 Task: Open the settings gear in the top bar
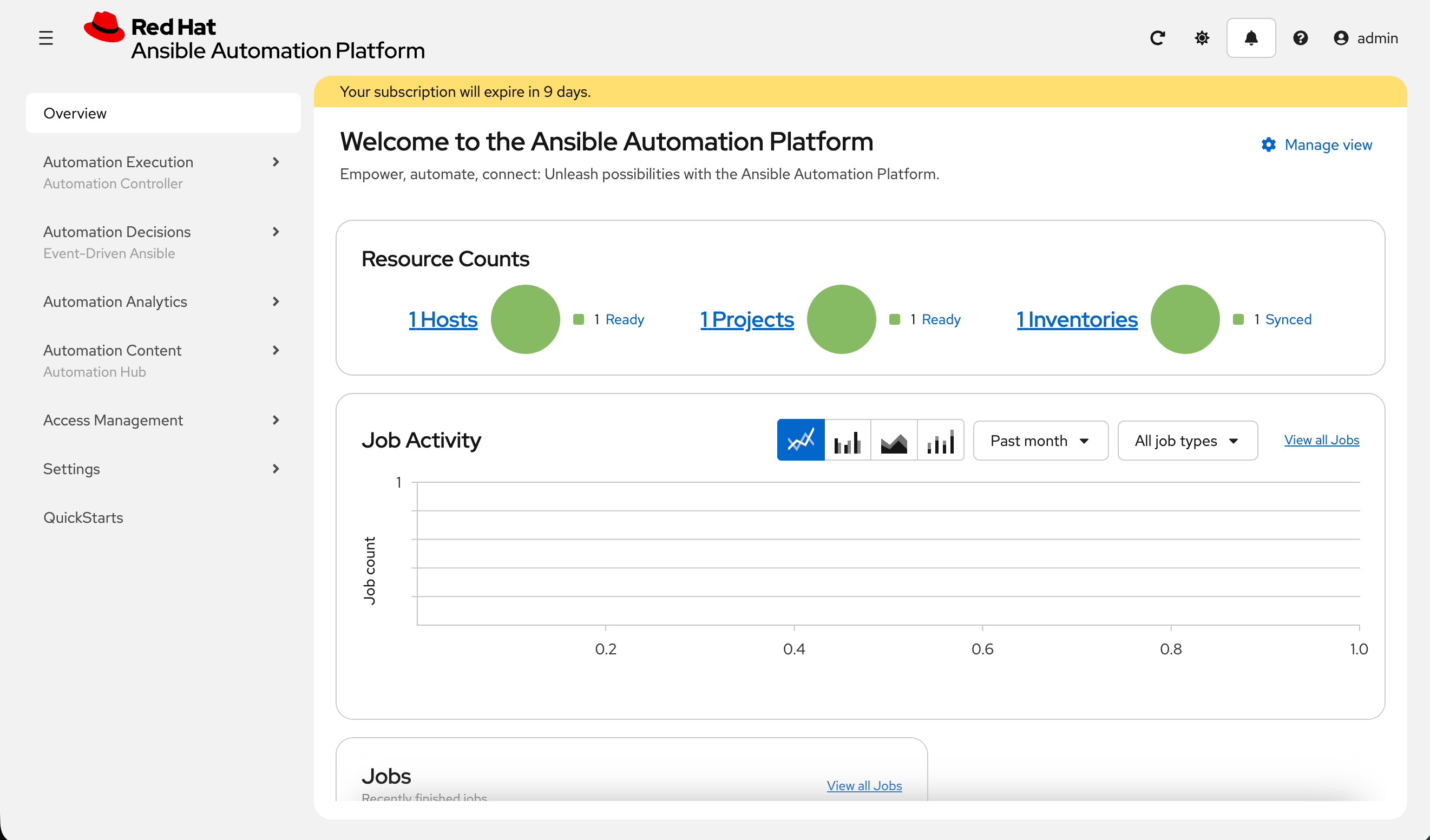coord(1201,38)
